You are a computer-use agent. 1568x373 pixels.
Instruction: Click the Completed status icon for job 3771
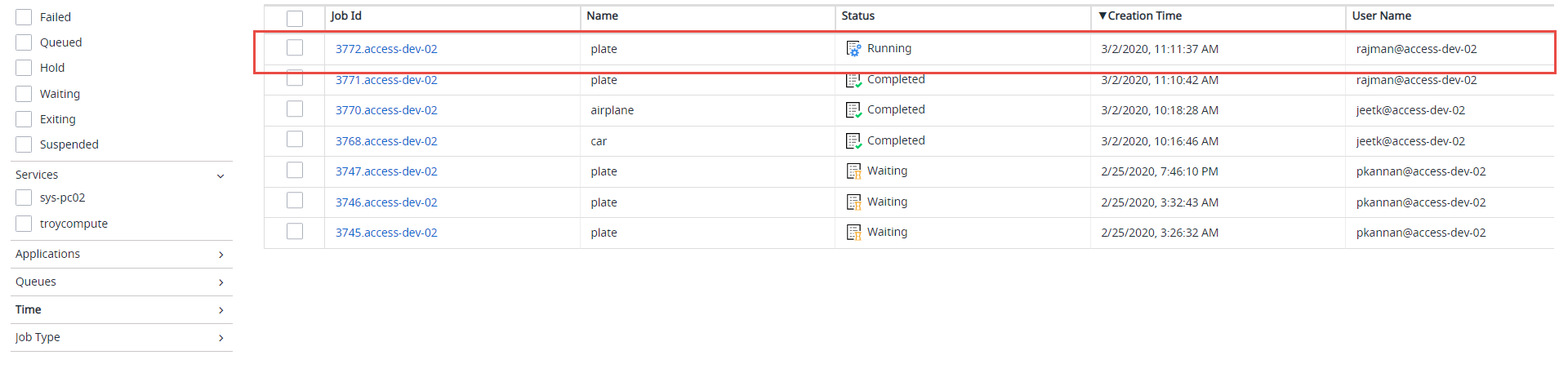(x=853, y=80)
